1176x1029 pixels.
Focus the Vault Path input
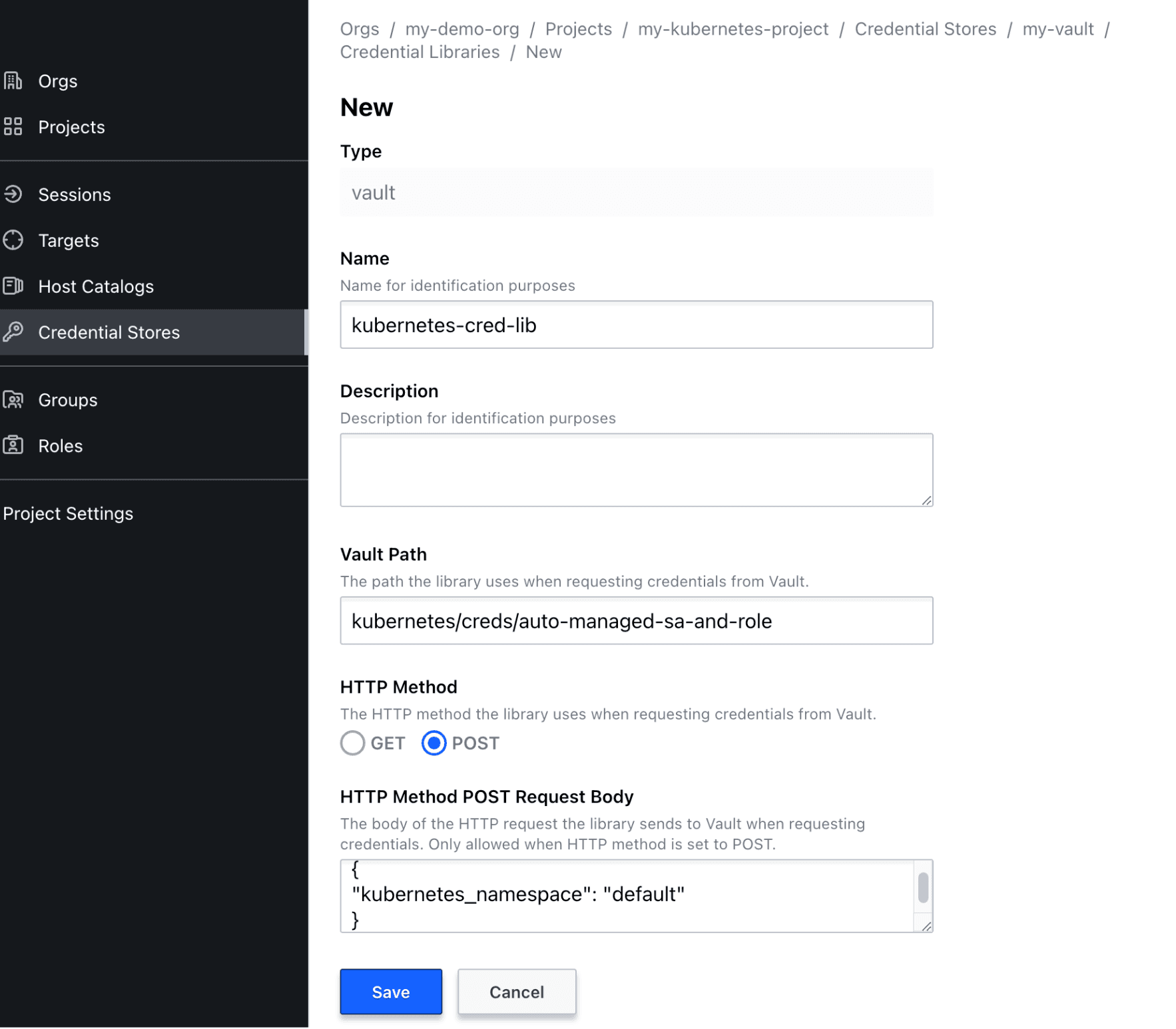pos(636,620)
